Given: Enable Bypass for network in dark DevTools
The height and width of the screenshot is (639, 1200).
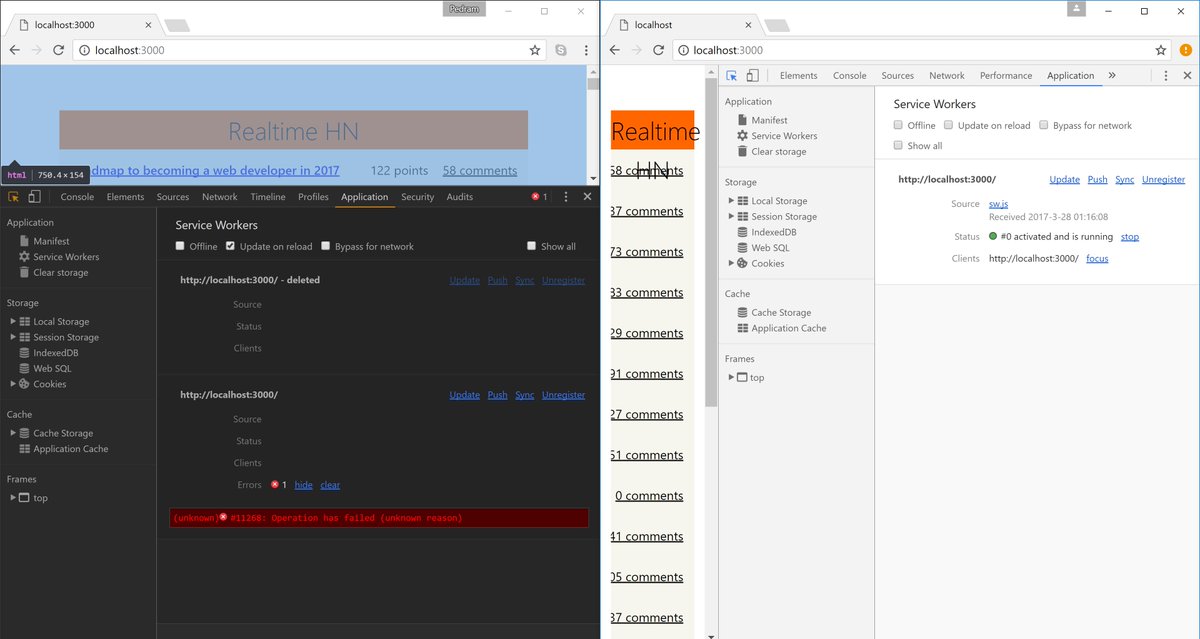Looking at the screenshot, I should pyautogui.click(x=325, y=246).
